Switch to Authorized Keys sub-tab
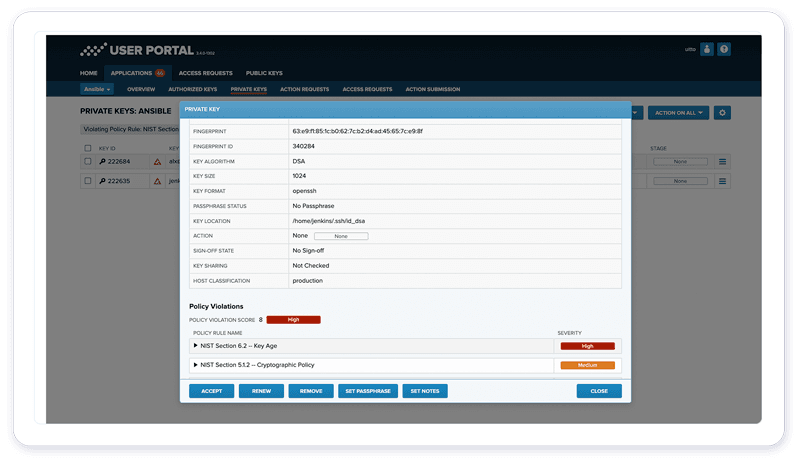The image size is (800, 463). (192, 89)
